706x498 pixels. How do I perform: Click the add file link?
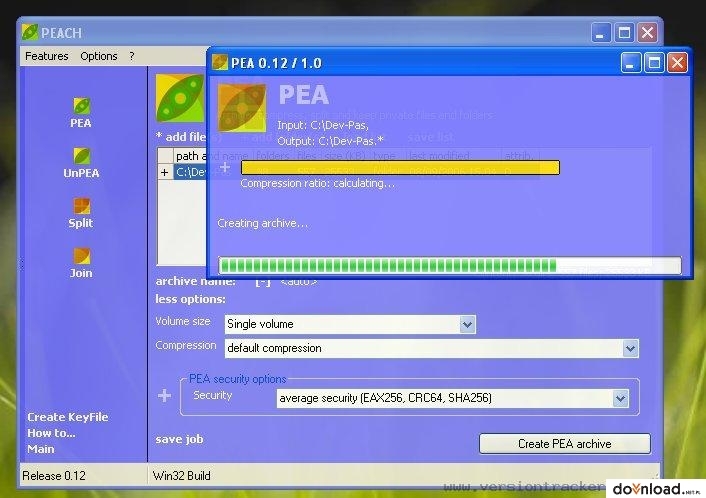pos(181,137)
